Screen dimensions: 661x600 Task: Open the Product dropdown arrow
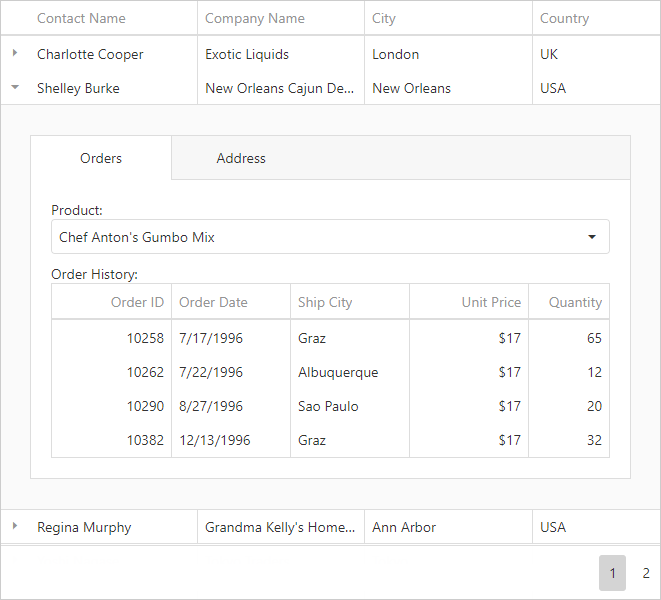click(x=592, y=237)
